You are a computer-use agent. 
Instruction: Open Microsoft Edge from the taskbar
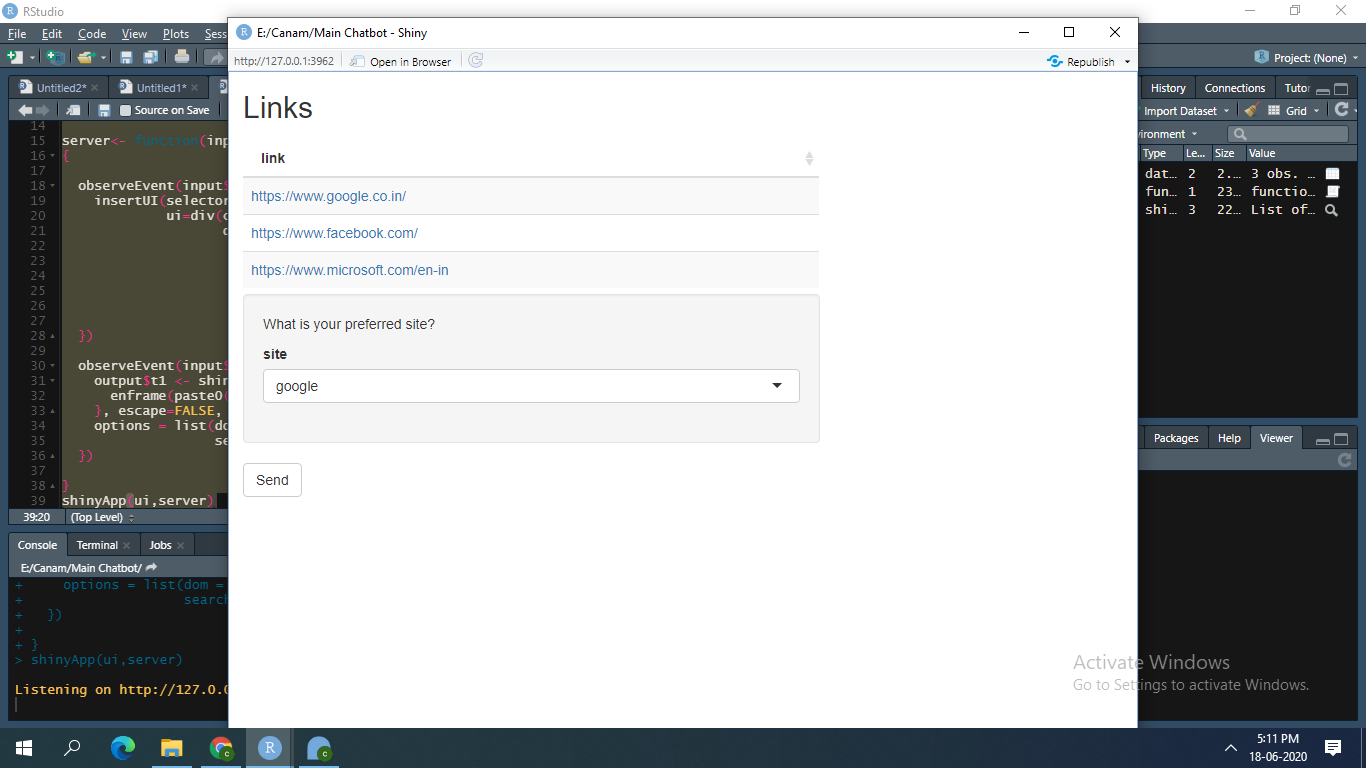click(122, 748)
